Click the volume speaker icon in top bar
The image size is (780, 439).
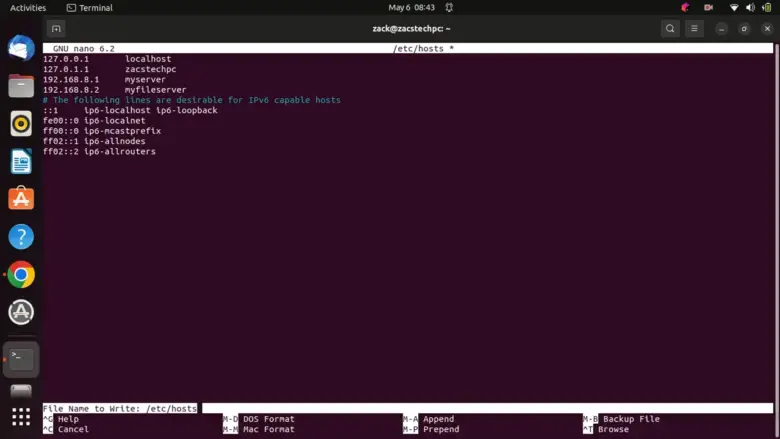[750, 8]
